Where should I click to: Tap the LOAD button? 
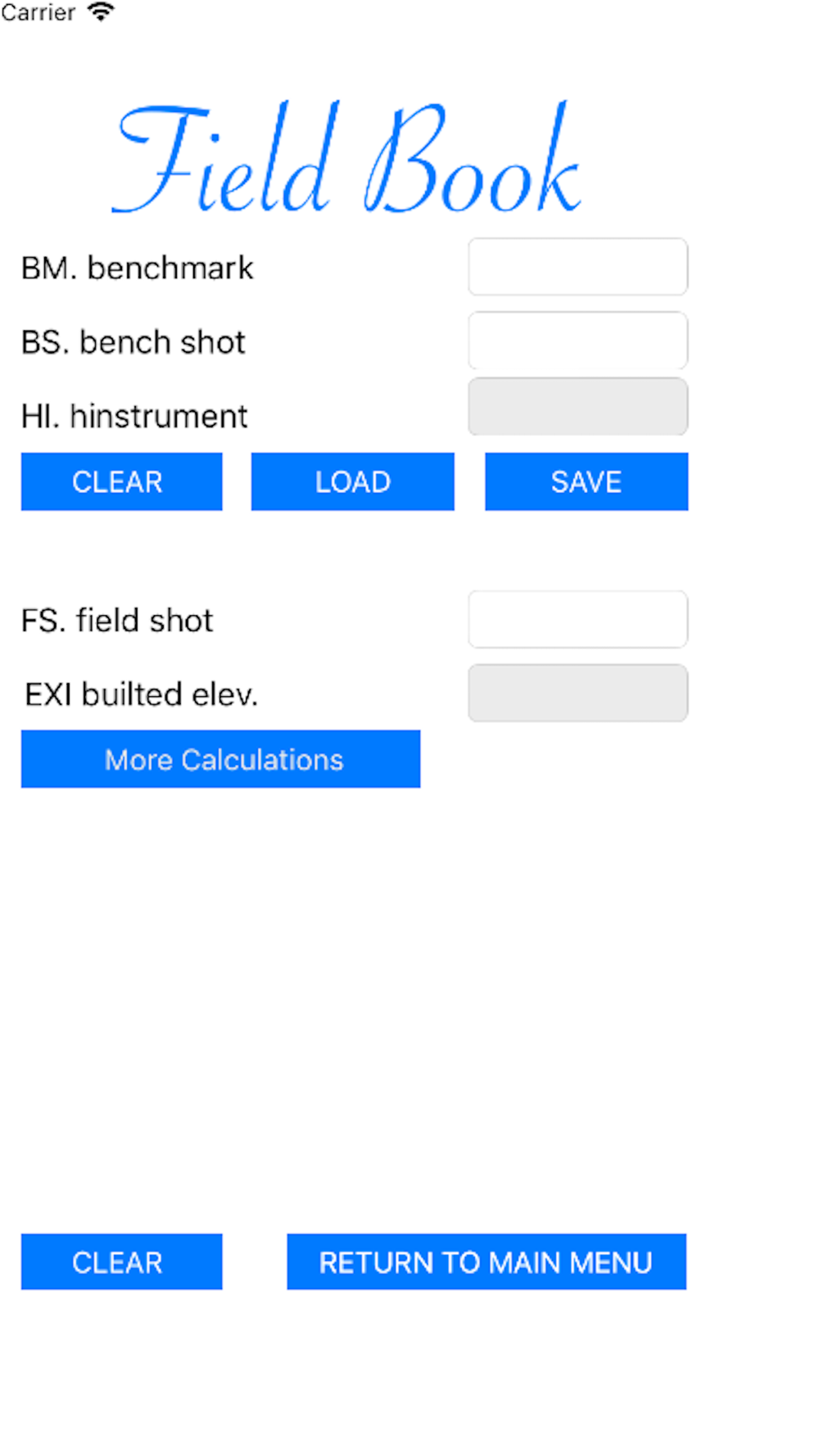tap(352, 482)
